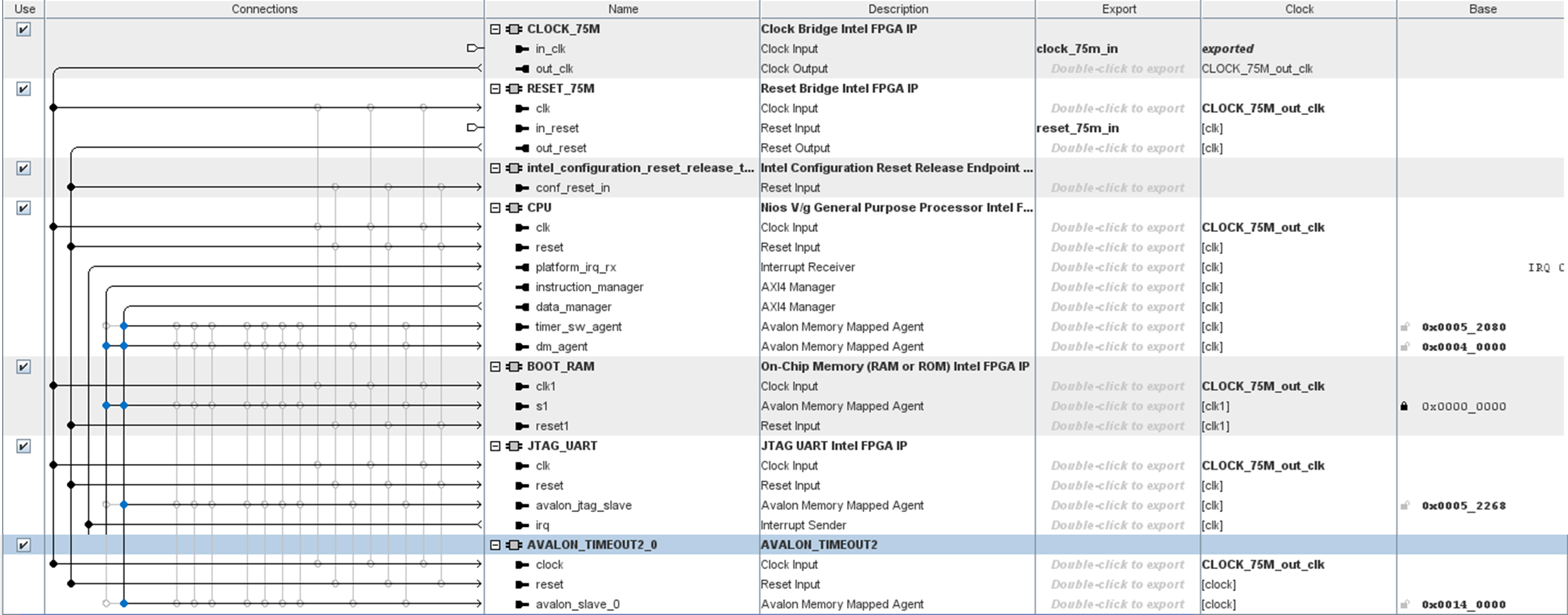Screen dimensions: 1568x615
Task: Click the port arrow icon beside platform_irq_rx
Action: [x=522, y=267]
